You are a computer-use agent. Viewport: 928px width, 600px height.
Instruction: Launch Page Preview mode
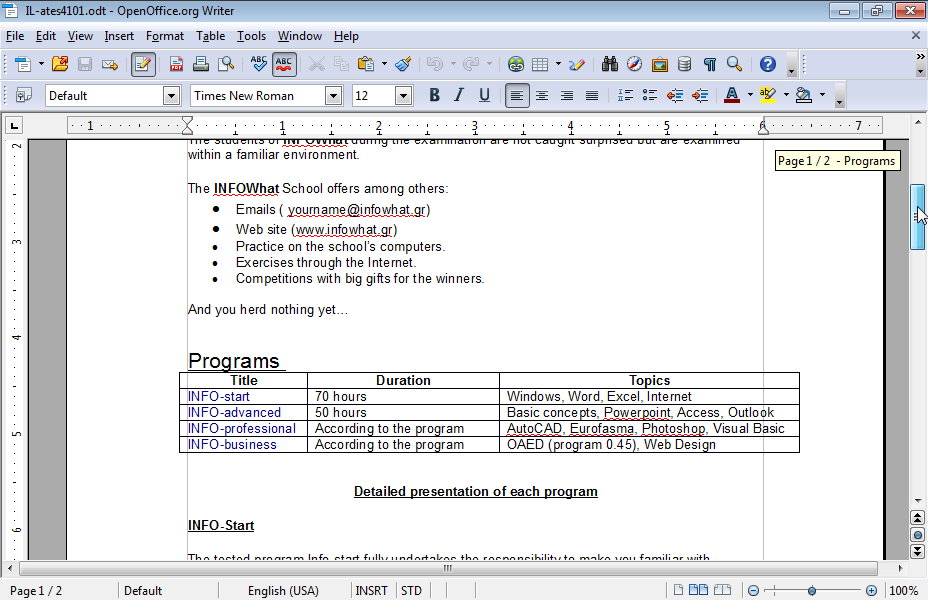tap(224, 64)
